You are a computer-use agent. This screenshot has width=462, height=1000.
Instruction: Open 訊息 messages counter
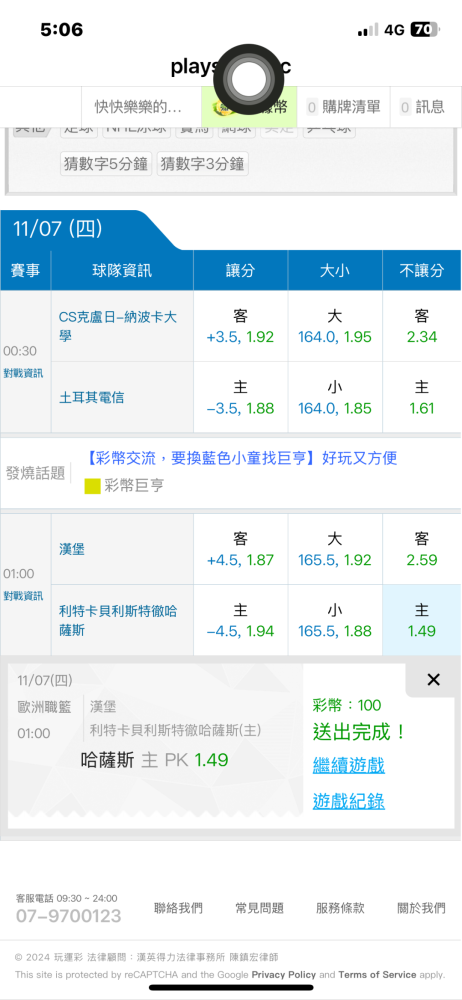pos(422,107)
